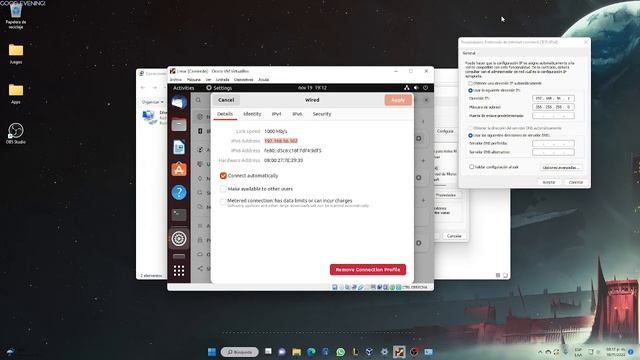Click the clock in Ubuntu top bar

tap(312, 88)
